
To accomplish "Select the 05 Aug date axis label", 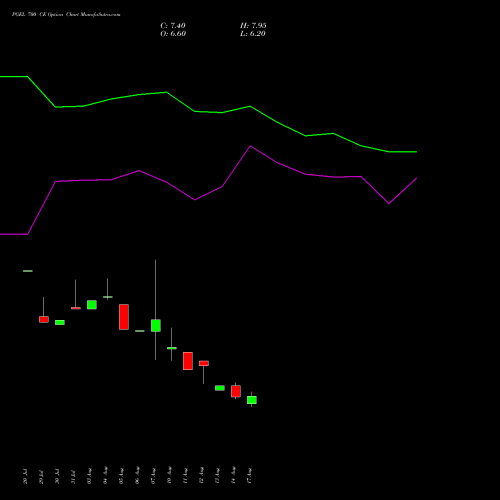I will coord(121,476).
